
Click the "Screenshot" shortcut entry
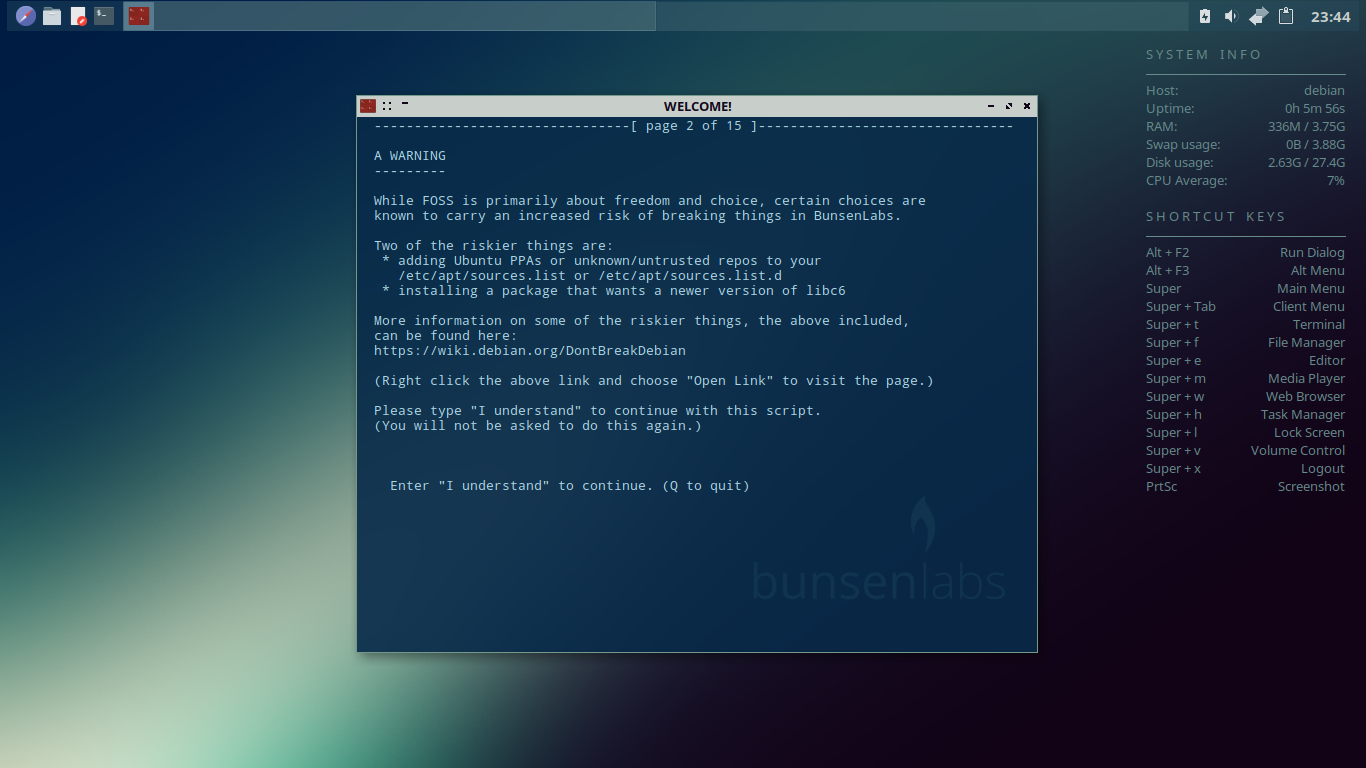point(1311,487)
